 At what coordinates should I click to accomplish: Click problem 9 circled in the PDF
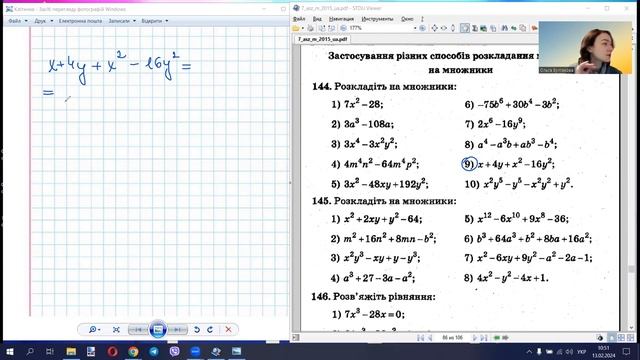point(469,164)
